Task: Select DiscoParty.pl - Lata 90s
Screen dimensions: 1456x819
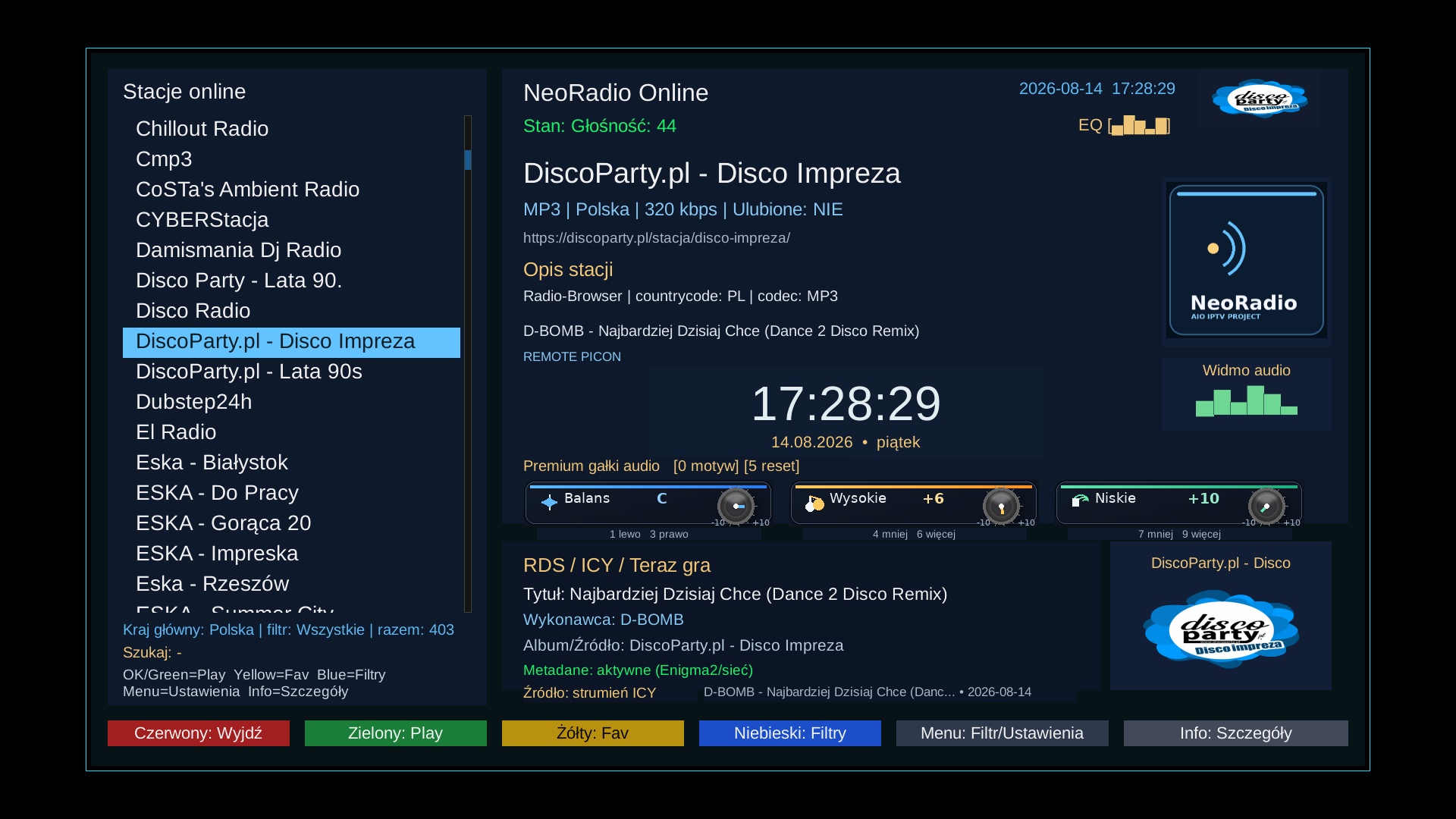Action: pyautogui.click(x=291, y=372)
